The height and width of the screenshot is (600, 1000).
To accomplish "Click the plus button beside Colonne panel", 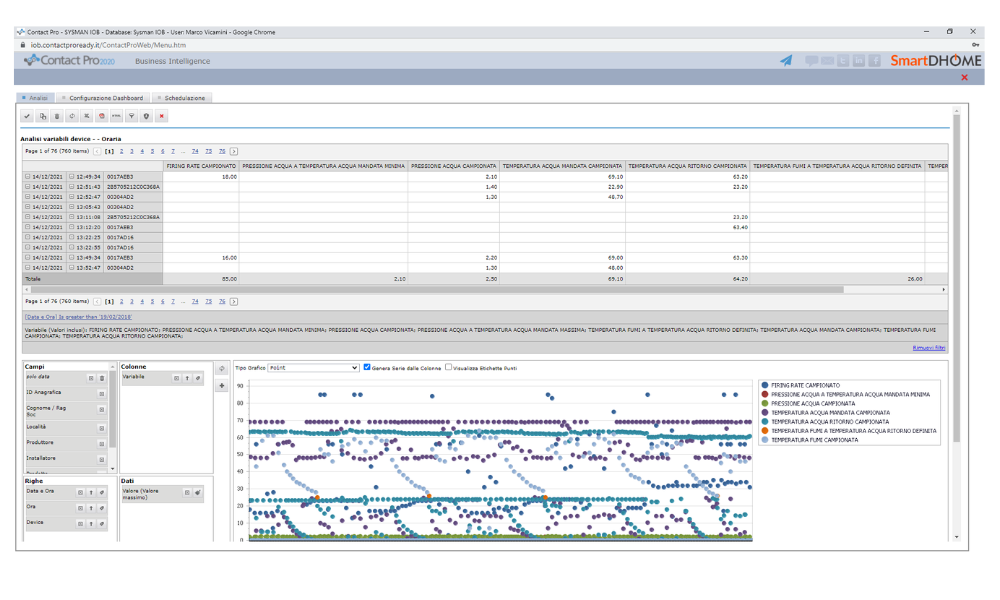I will pyautogui.click(x=221, y=385).
